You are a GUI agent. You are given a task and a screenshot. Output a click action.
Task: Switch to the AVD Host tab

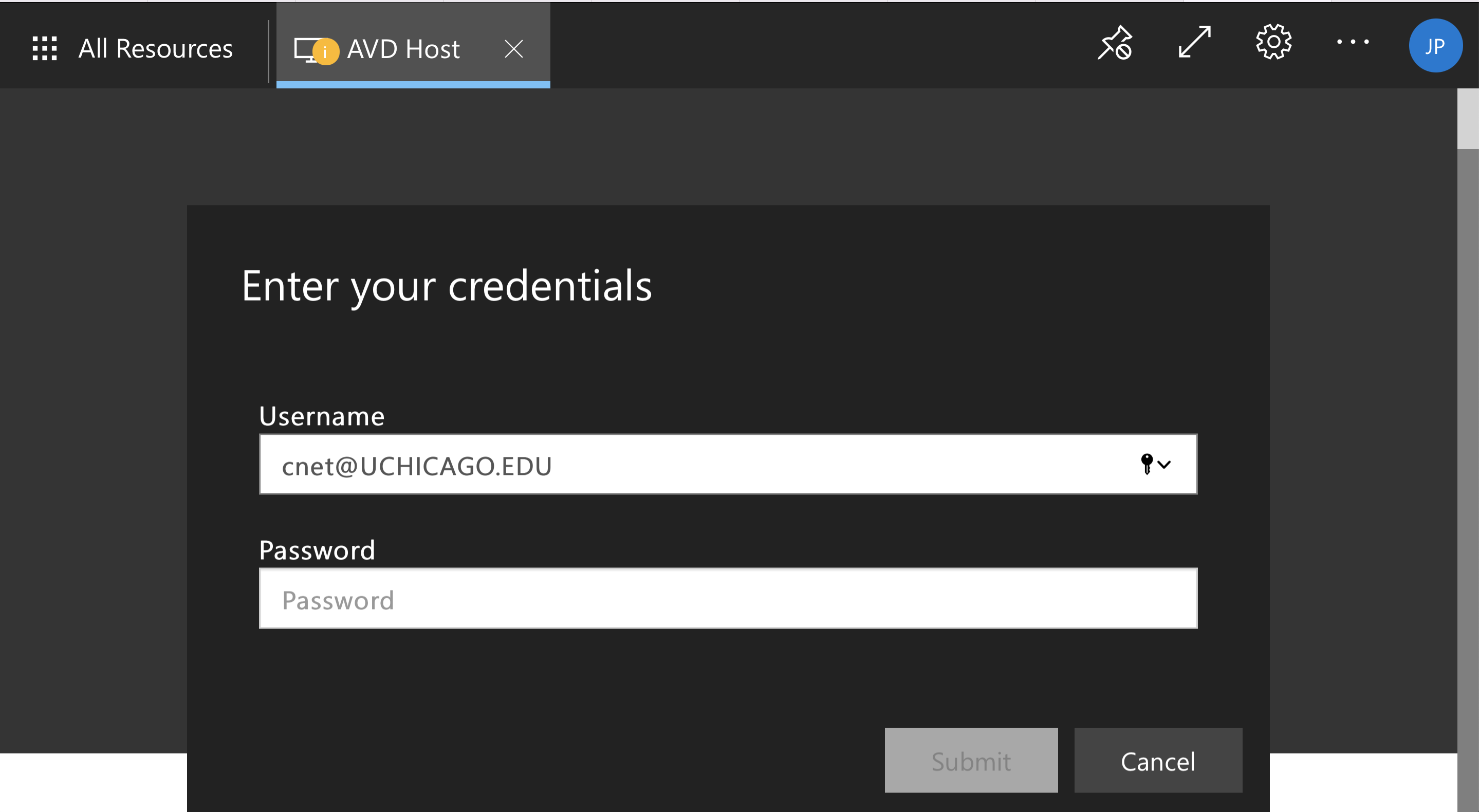tap(413, 46)
